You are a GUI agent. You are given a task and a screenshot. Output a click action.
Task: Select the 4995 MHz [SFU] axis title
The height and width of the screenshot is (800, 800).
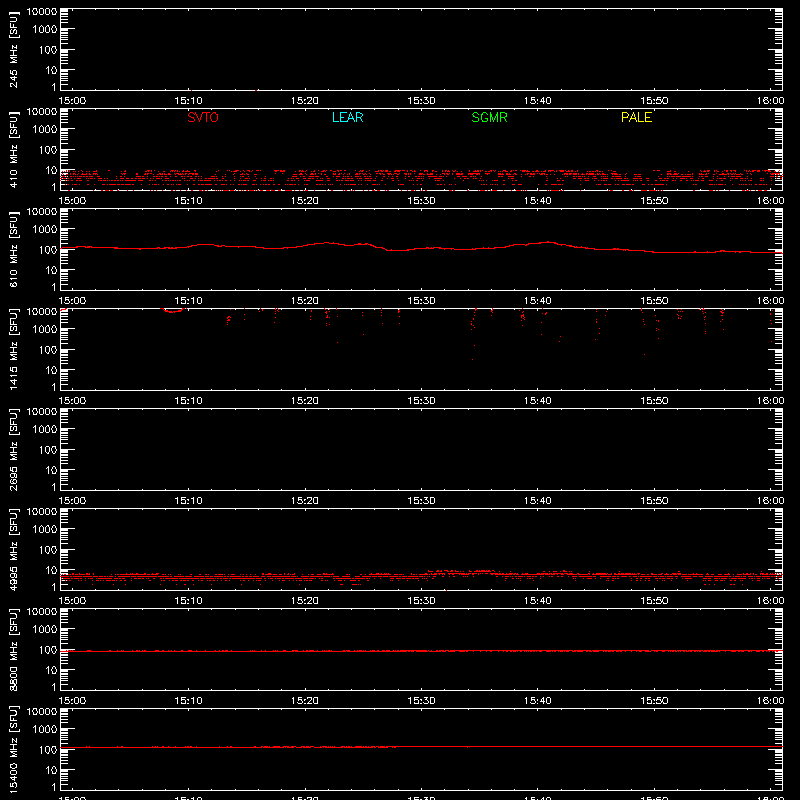coord(13,549)
